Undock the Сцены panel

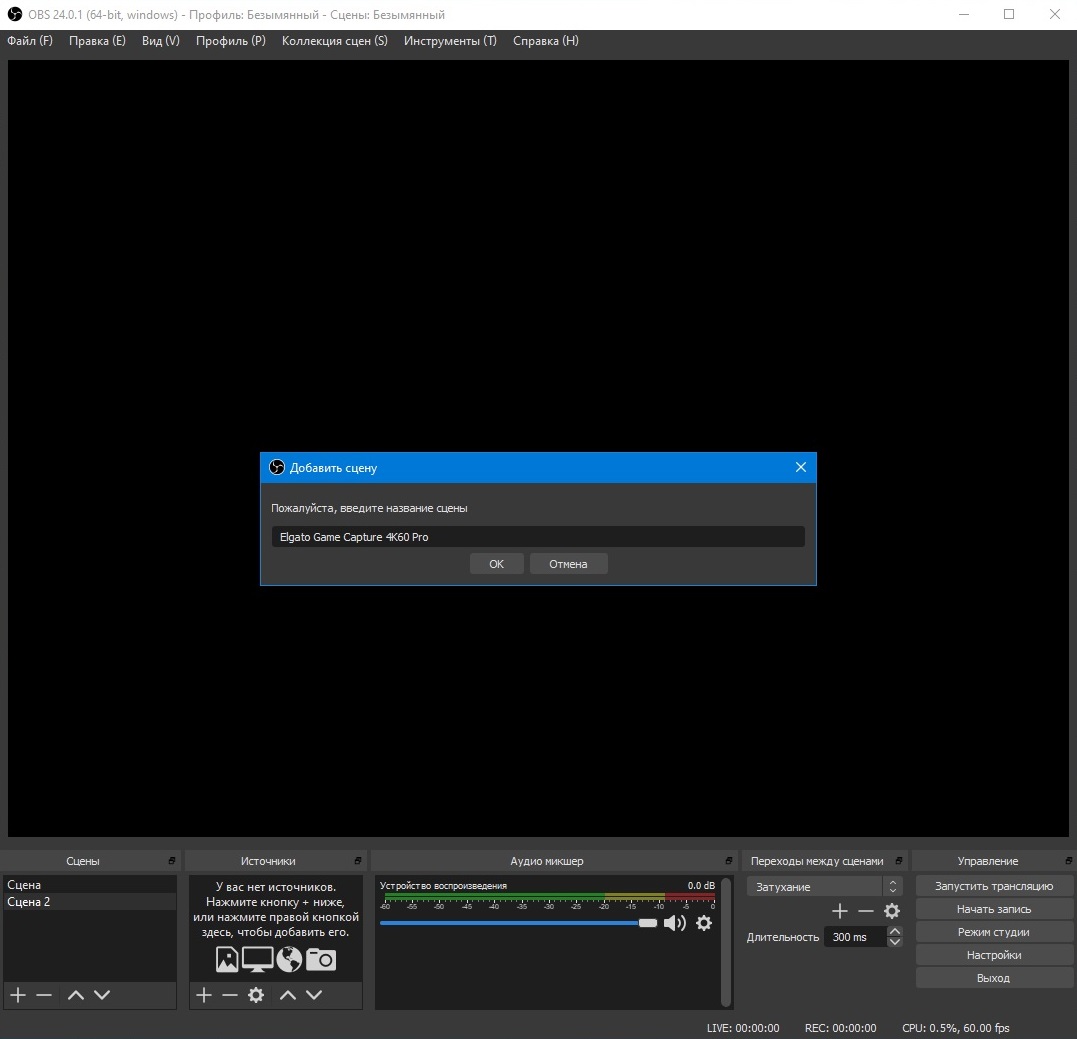172,860
